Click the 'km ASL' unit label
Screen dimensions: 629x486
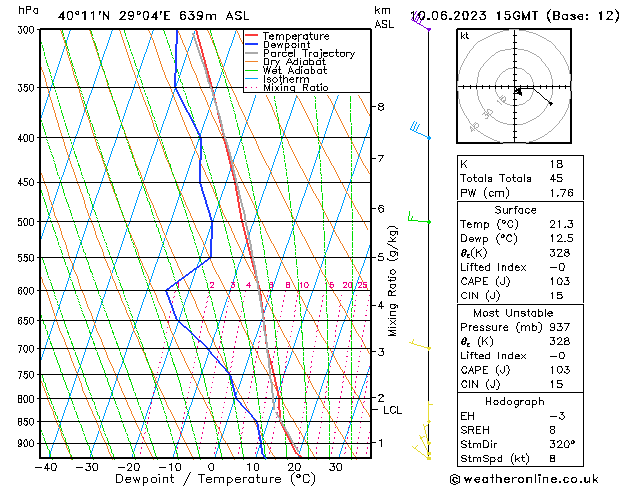[x=384, y=17]
